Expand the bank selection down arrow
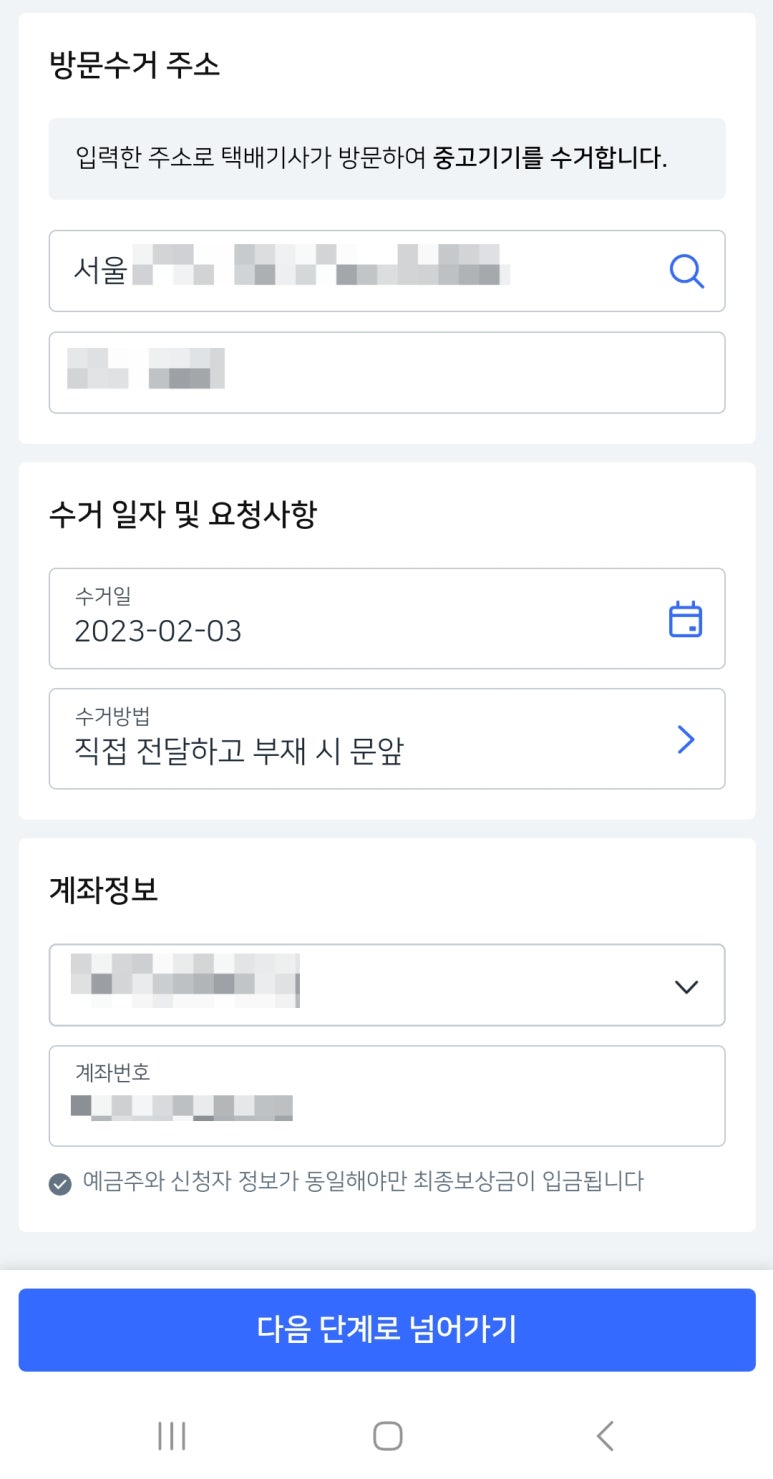Viewport: 773px width, 1479px height. point(685,986)
